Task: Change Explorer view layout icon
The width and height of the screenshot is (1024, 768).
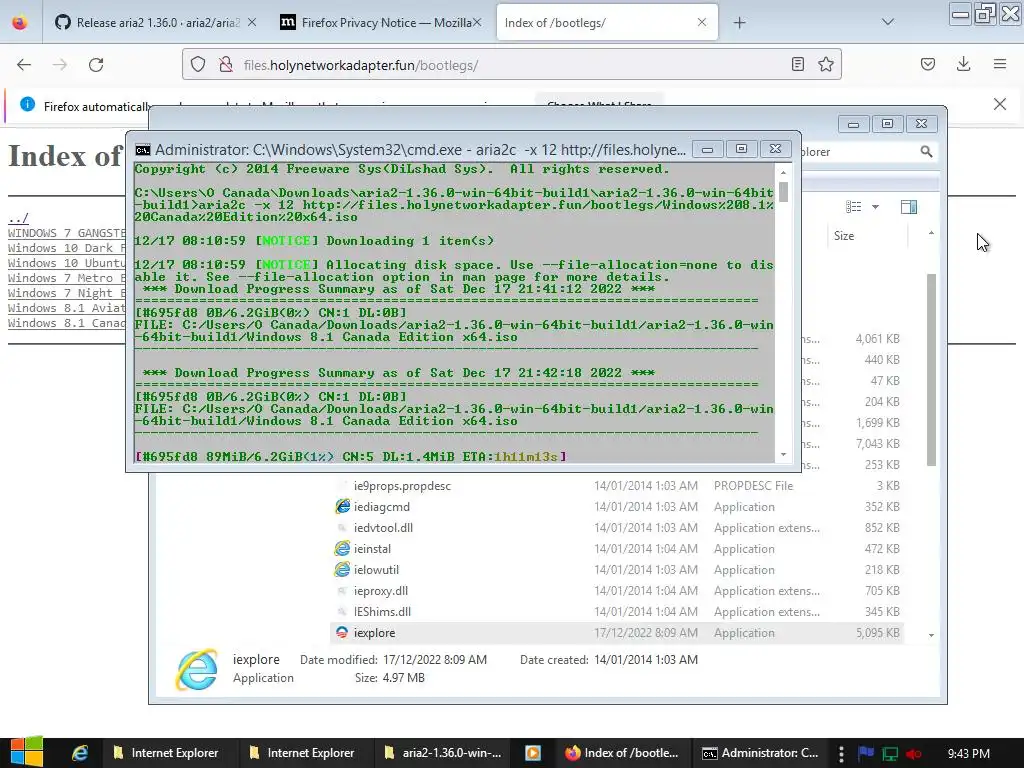Action: tap(854, 207)
